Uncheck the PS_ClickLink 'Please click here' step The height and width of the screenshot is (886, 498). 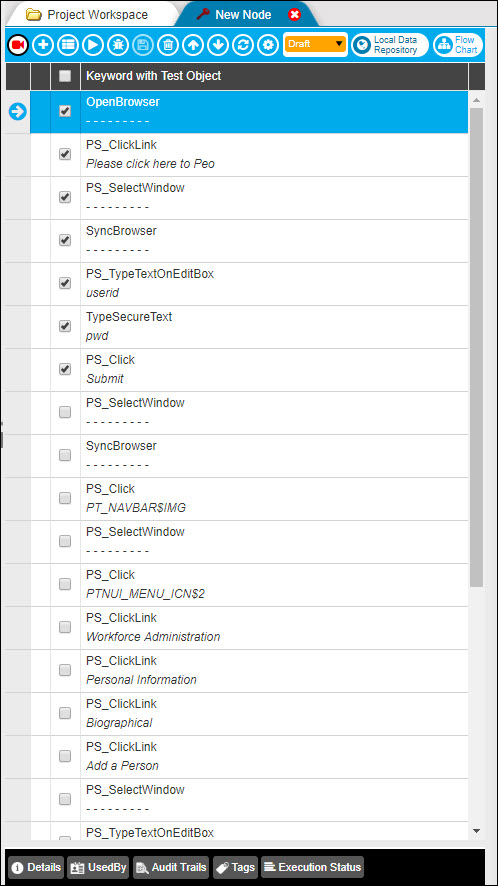65,154
